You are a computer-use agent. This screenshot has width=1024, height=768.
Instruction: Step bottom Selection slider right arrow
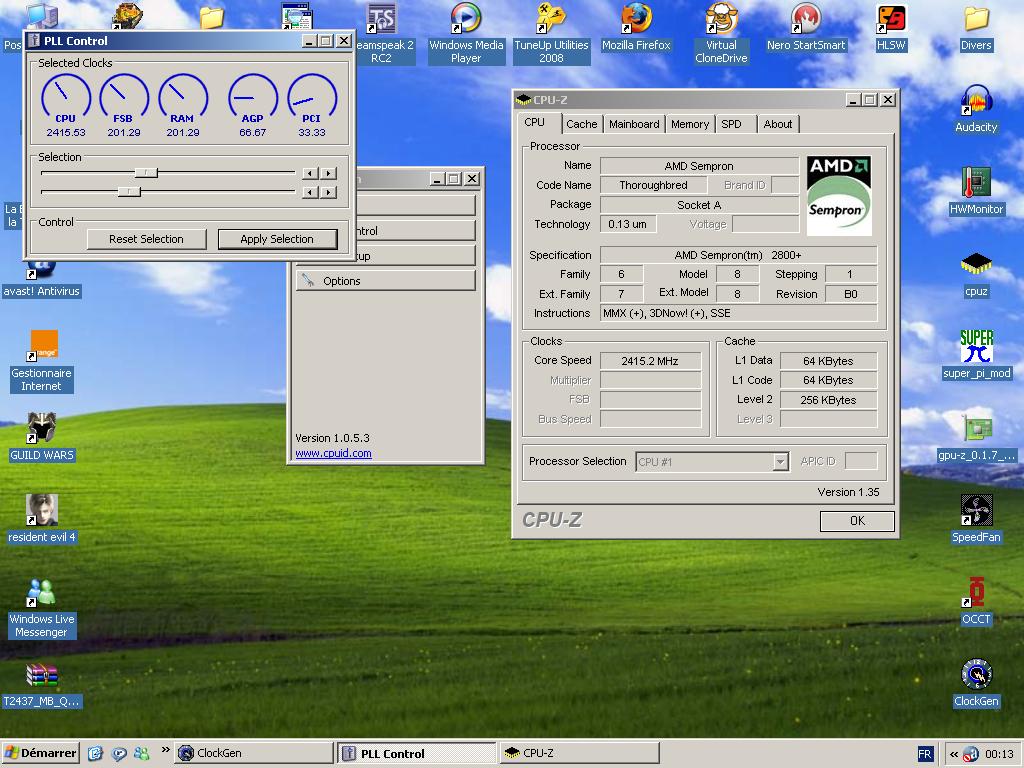tap(328, 192)
